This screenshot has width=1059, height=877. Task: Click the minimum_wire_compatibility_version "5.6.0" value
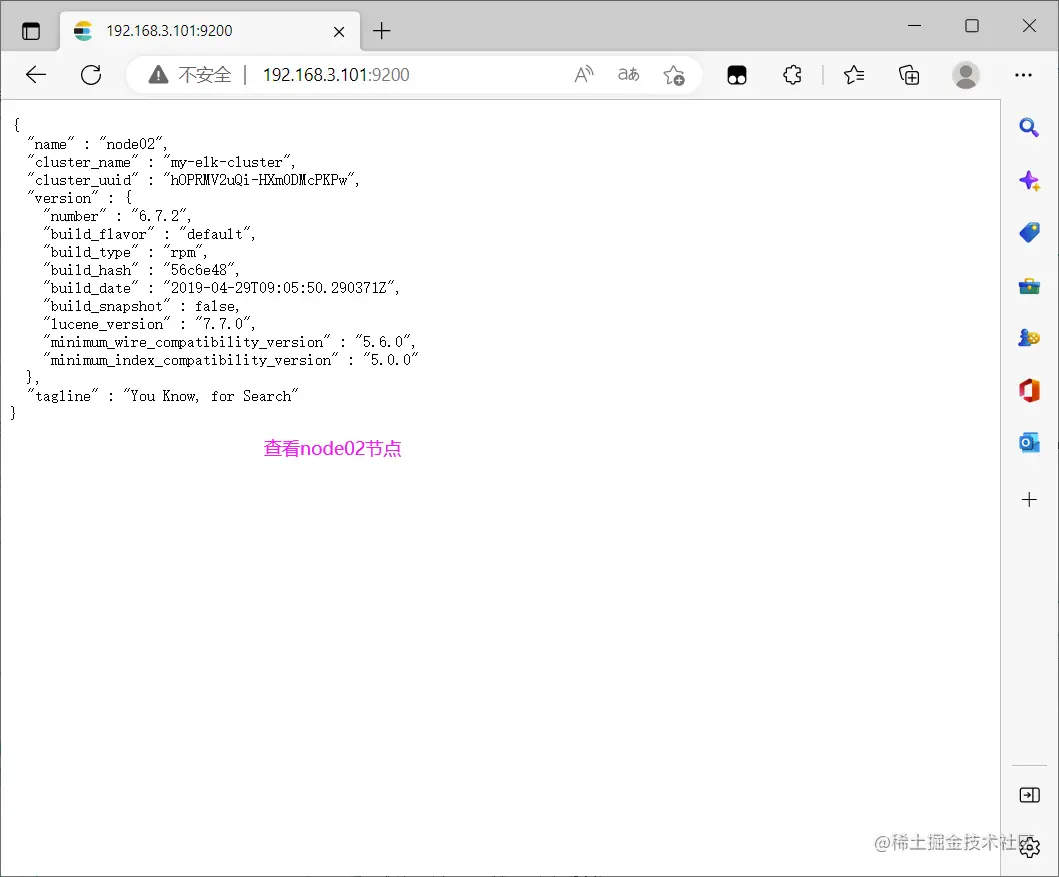click(384, 342)
